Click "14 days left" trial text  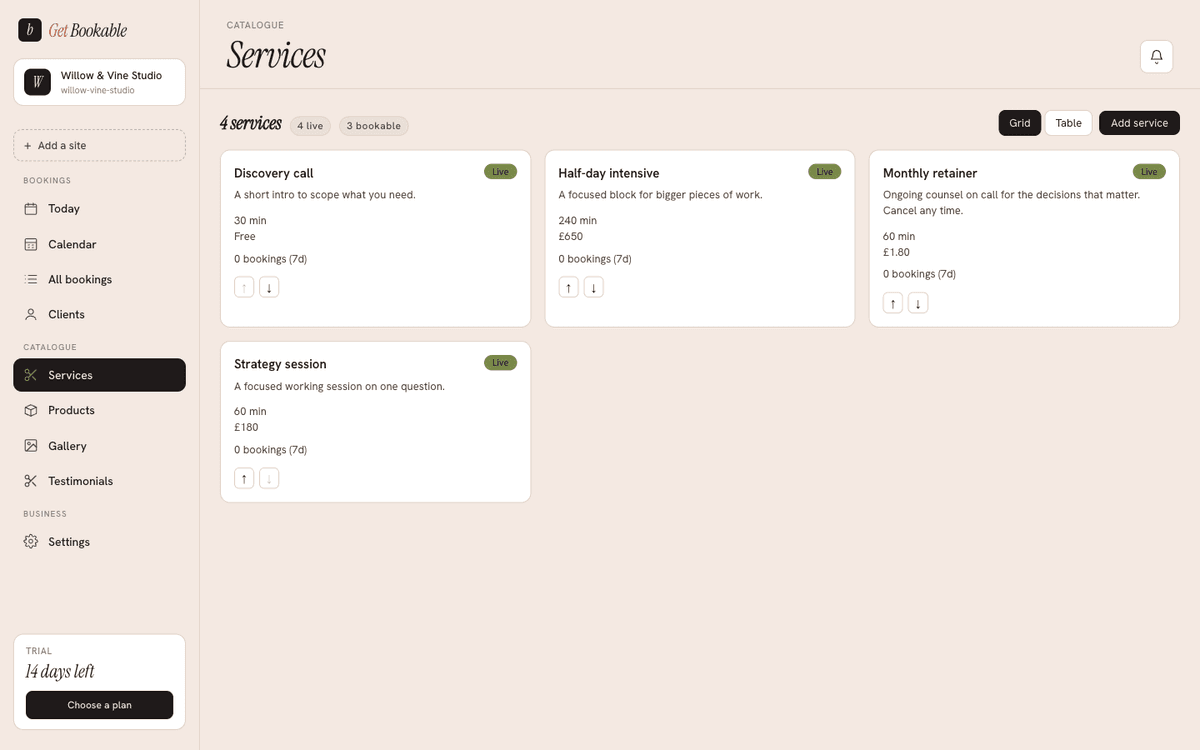coord(60,671)
